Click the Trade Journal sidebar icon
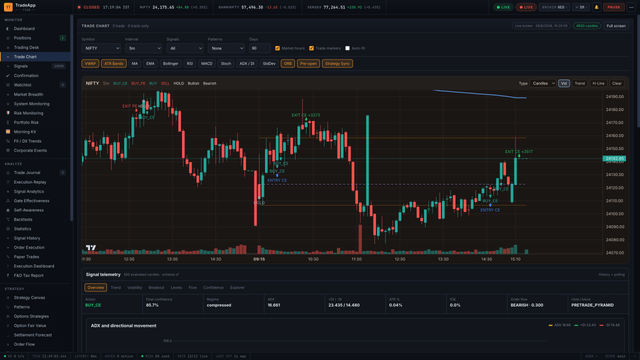The width and height of the screenshot is (640, 360). [x=8, y=173]
